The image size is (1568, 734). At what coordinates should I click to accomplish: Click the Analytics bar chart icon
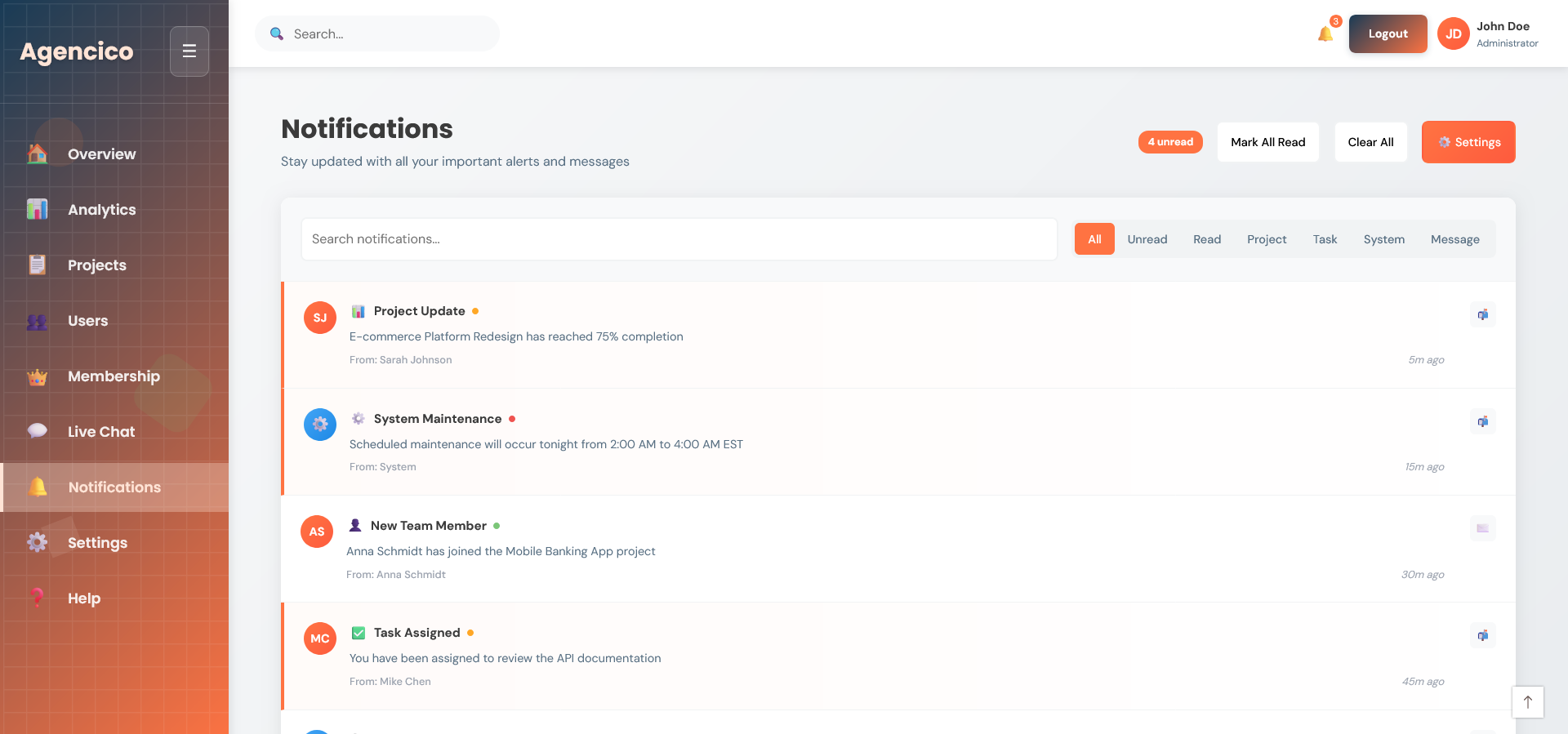(38, 209)
